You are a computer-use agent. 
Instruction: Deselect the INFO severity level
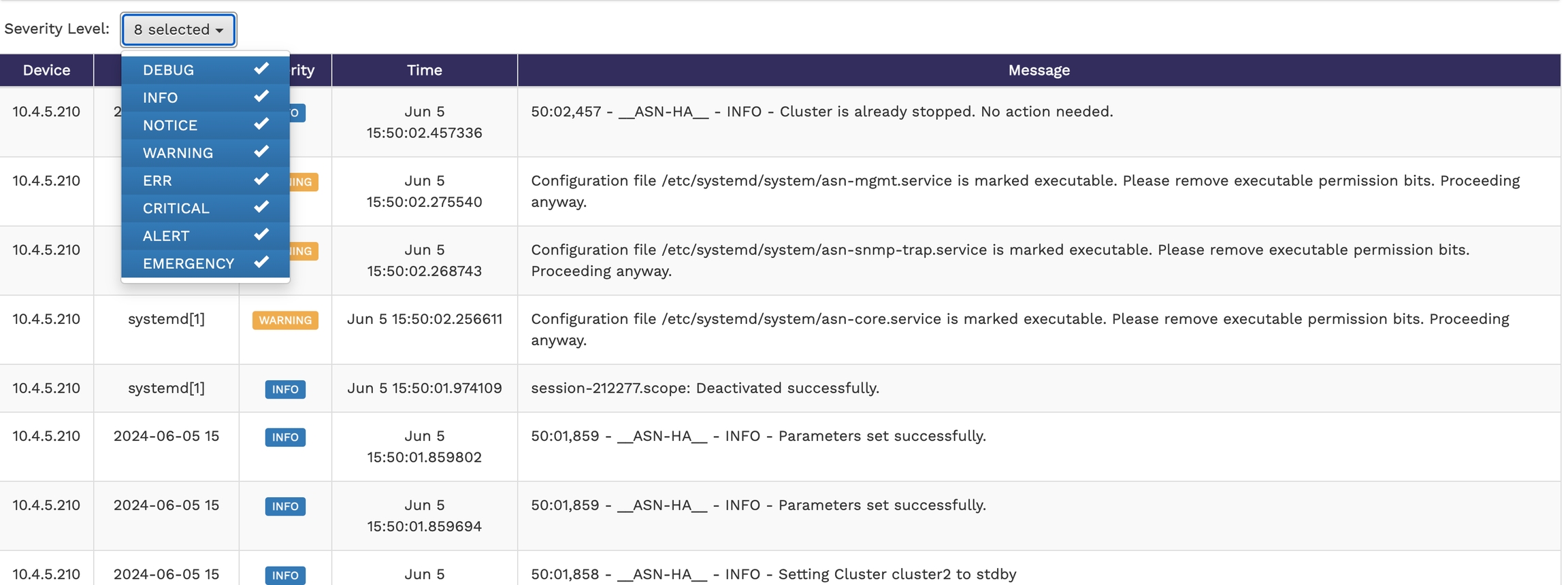[x=204, y=98]
